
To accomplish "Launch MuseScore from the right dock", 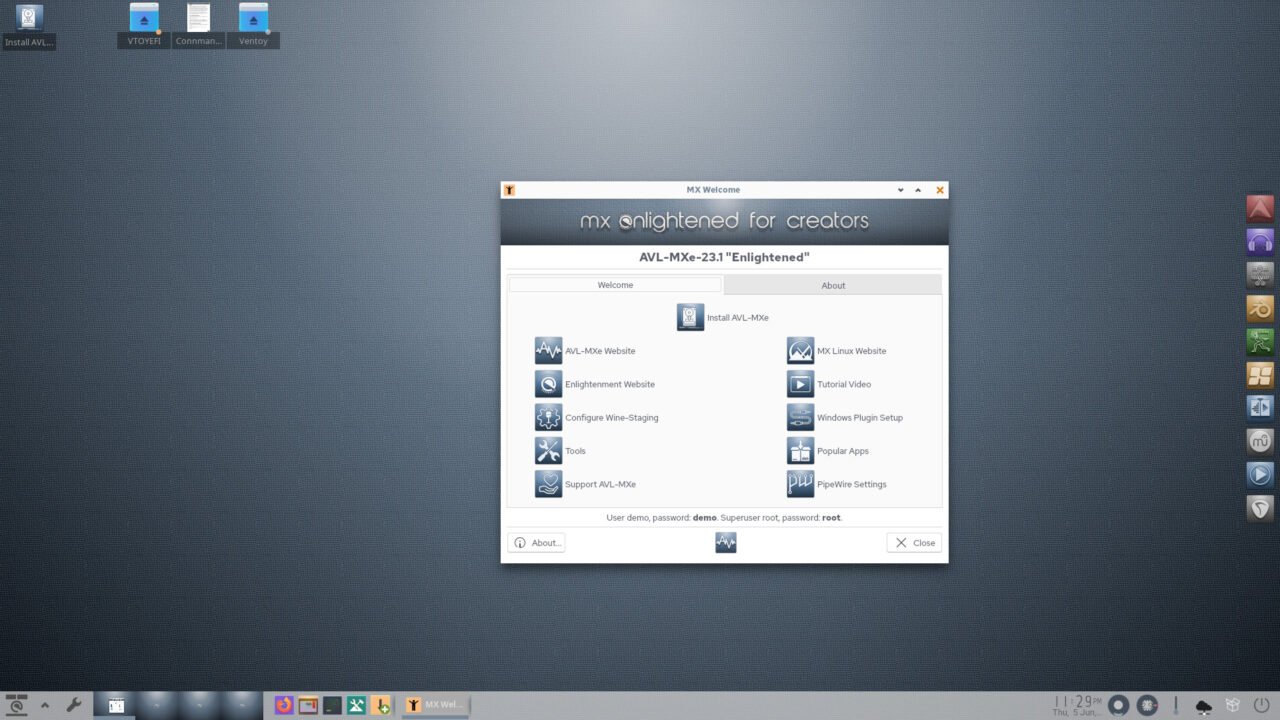I will (1260, 441).
